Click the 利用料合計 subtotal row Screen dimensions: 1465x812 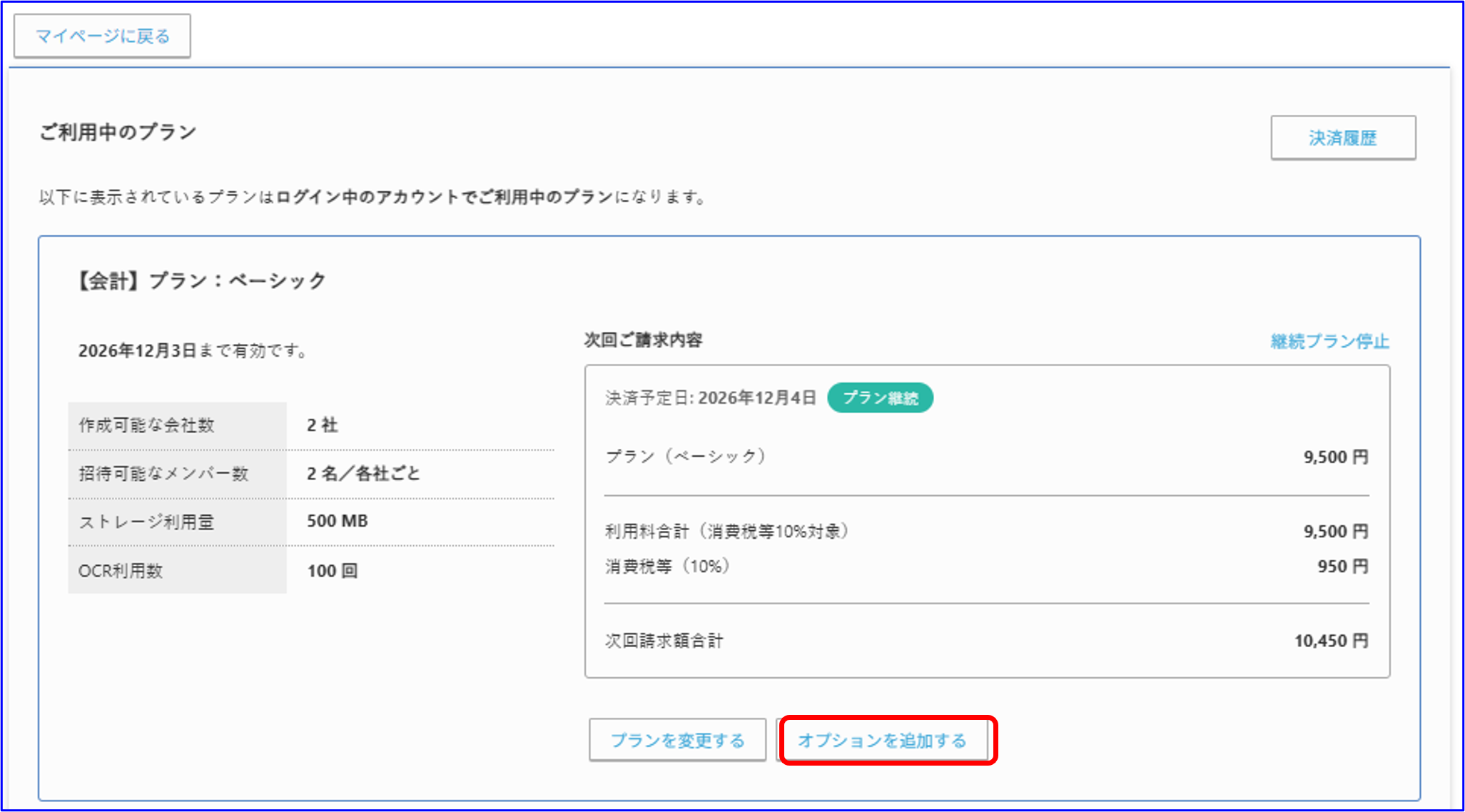coord(726,531)
